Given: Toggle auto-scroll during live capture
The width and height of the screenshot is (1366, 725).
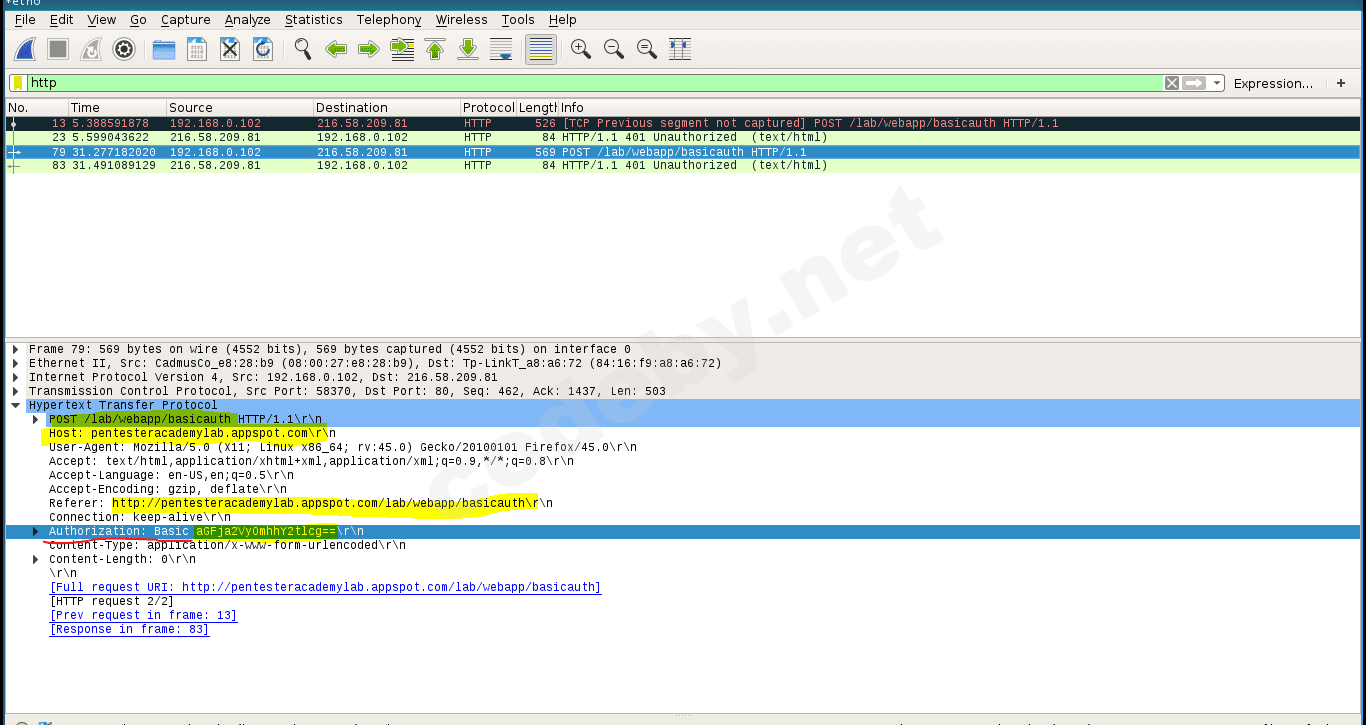Looking at the screenshot, I should (x=501, y=49).
